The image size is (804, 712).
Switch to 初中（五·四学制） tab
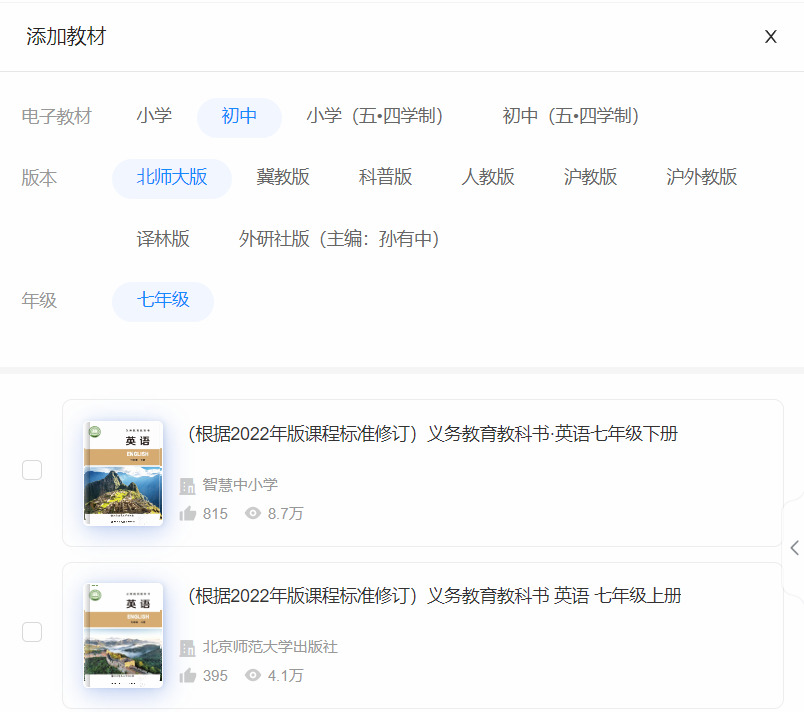pyautogui.click(x=572, y=116)
